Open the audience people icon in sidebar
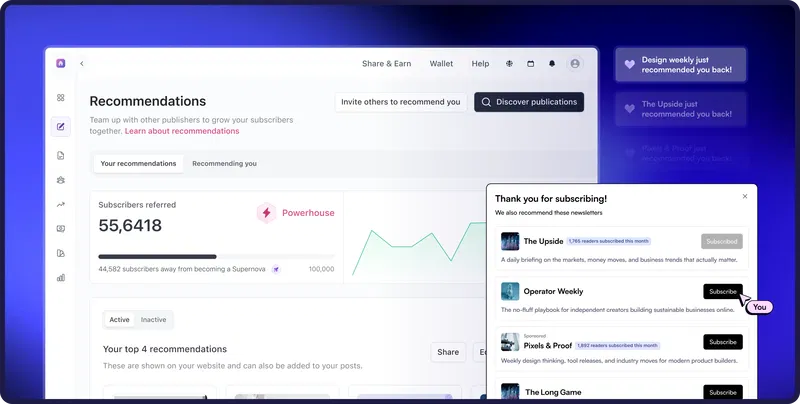 coord(61,180)
